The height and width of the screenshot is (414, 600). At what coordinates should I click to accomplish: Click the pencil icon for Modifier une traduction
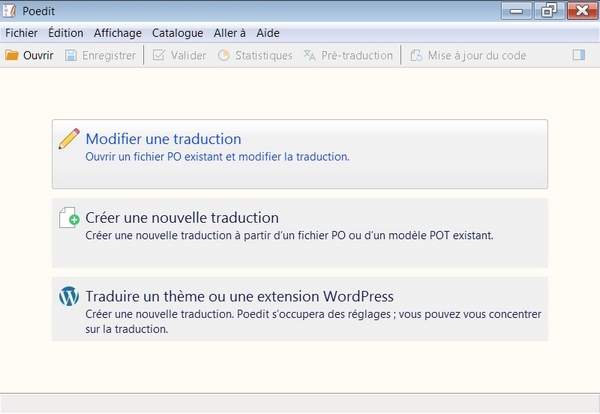tap(69, 139)
